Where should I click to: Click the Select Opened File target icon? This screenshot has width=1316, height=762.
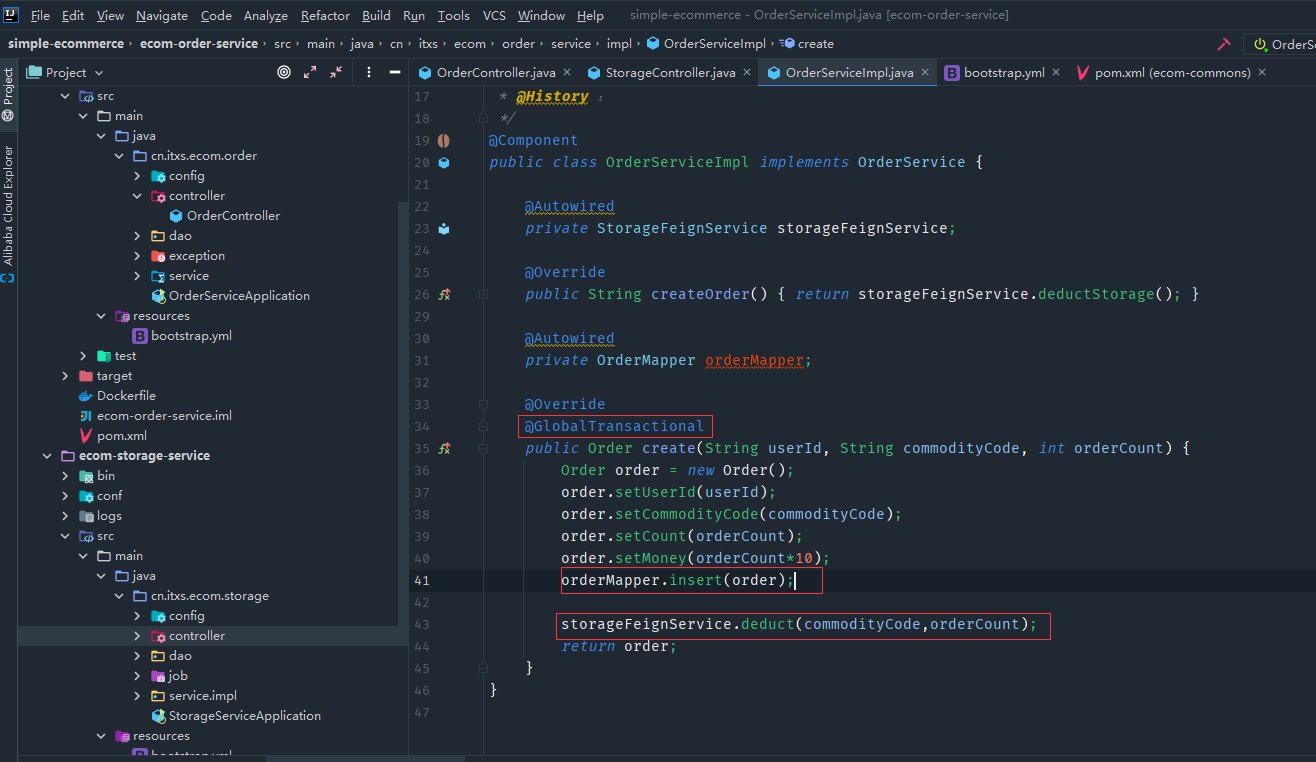pyautogui.click(x=284, y=72)
